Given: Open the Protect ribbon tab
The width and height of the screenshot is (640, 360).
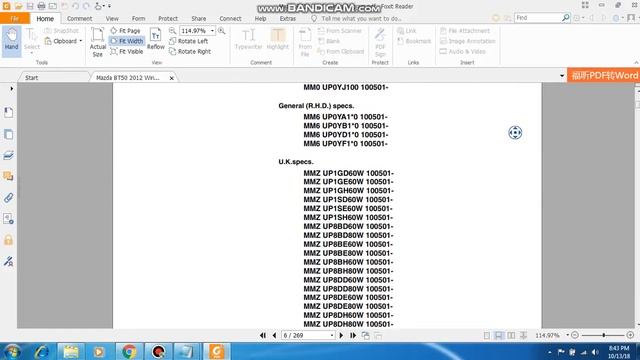Looking at the screenshot, I should pyautogui.click(x=168, y=18).
